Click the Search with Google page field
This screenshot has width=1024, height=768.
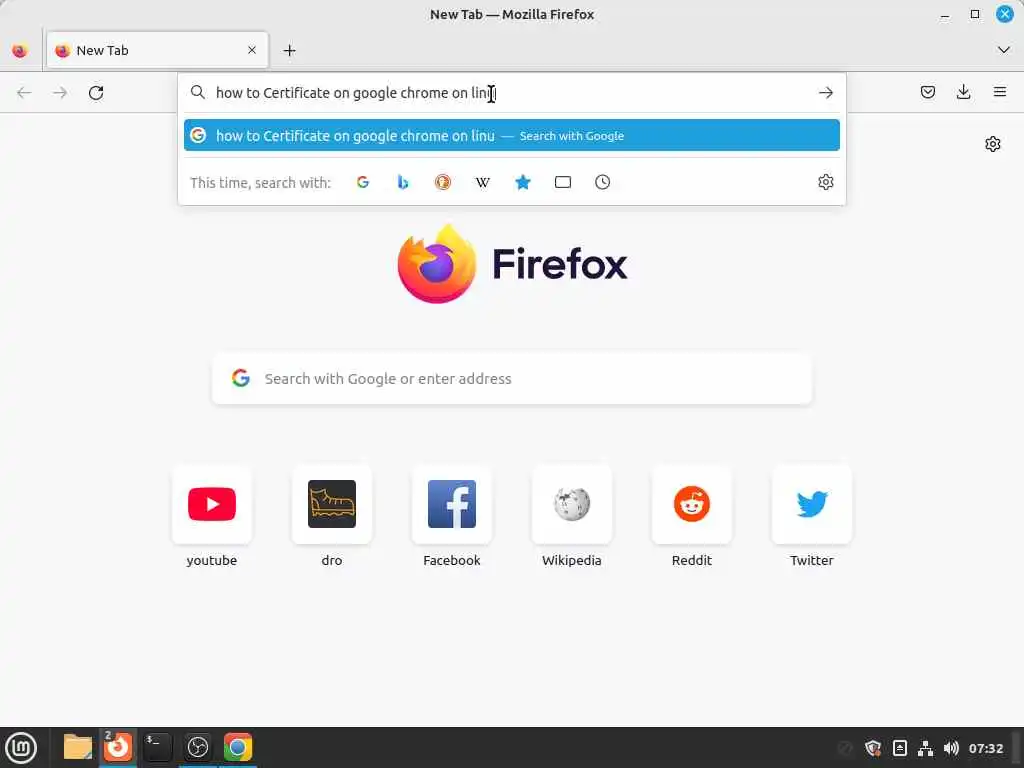512,379
